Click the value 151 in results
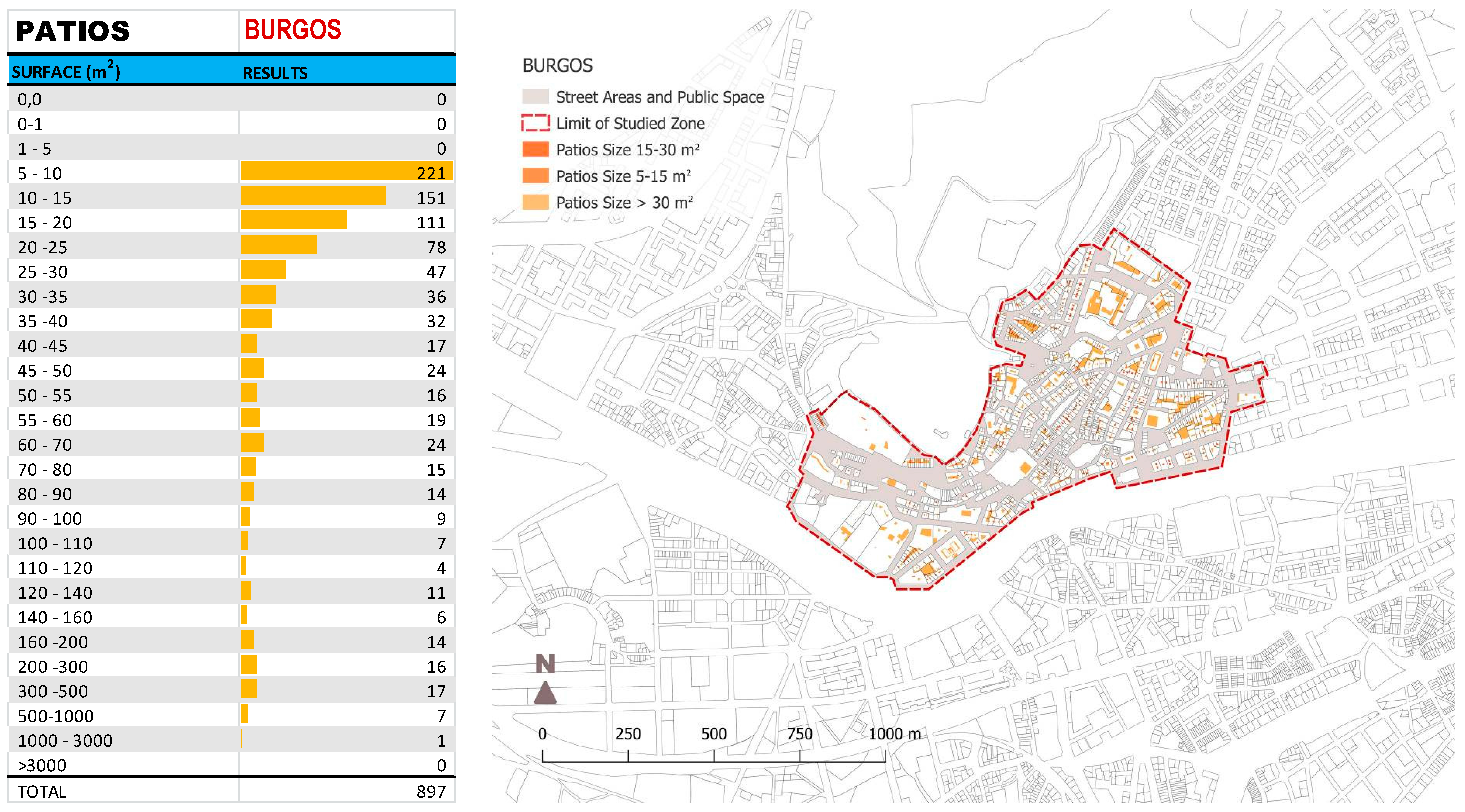The width and height of the screenshot is (1465, 812). pos(431,198)
